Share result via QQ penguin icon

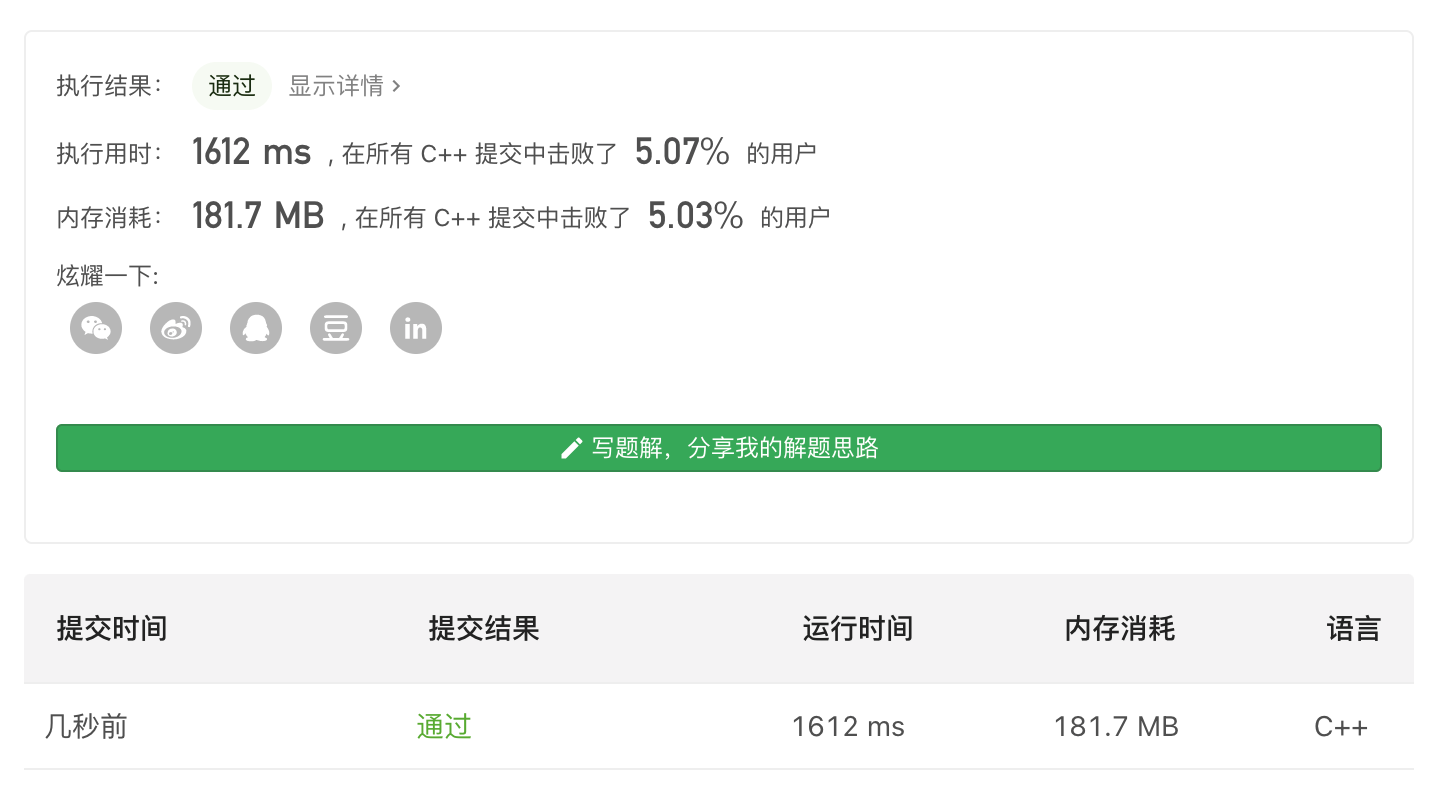coord(256,328)
